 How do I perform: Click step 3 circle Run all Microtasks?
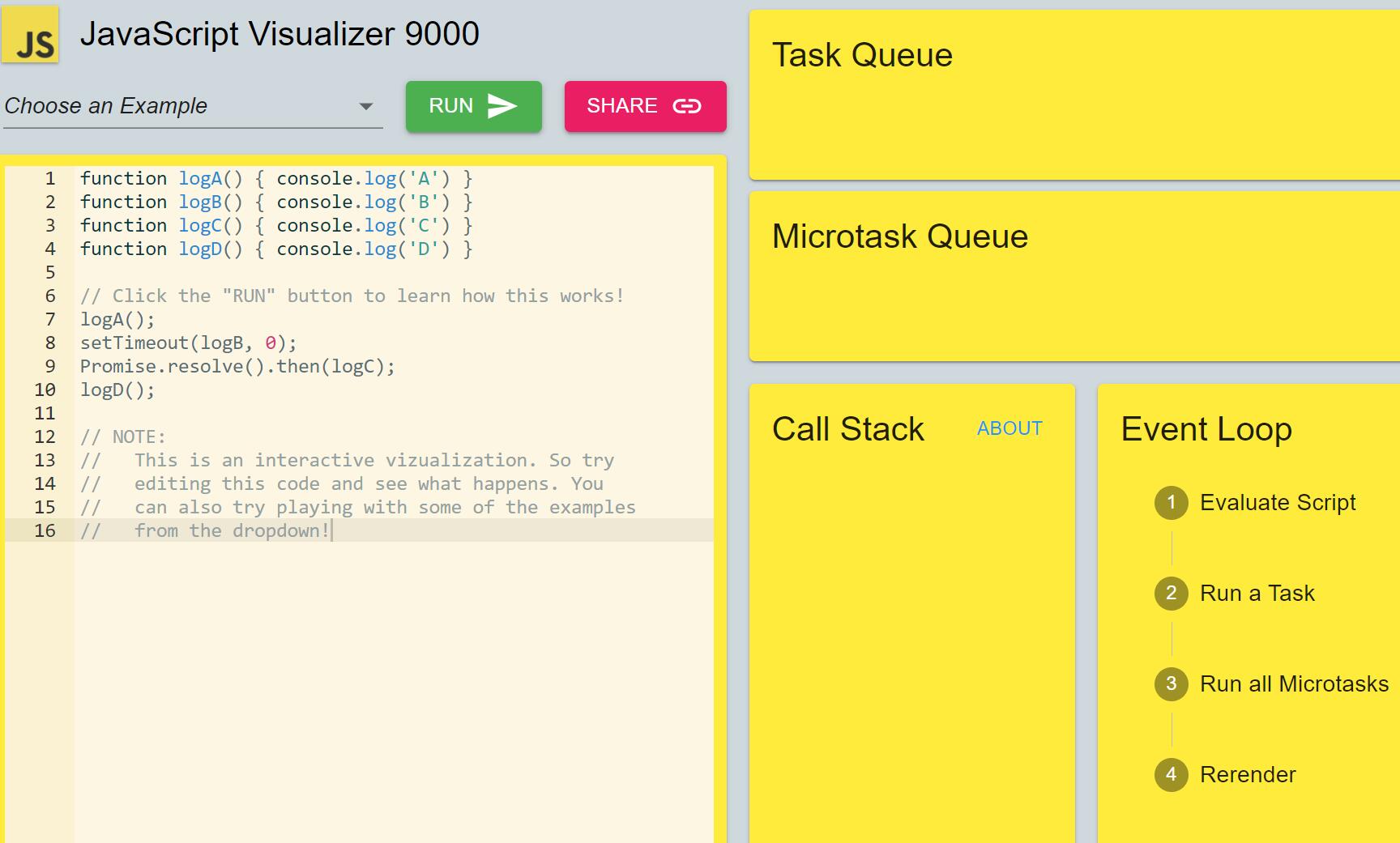1171,684
